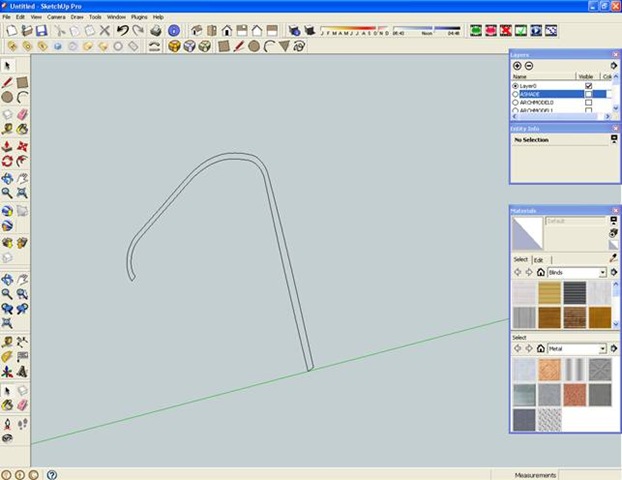Click the Add Layer plus icon

coord(517,65)
